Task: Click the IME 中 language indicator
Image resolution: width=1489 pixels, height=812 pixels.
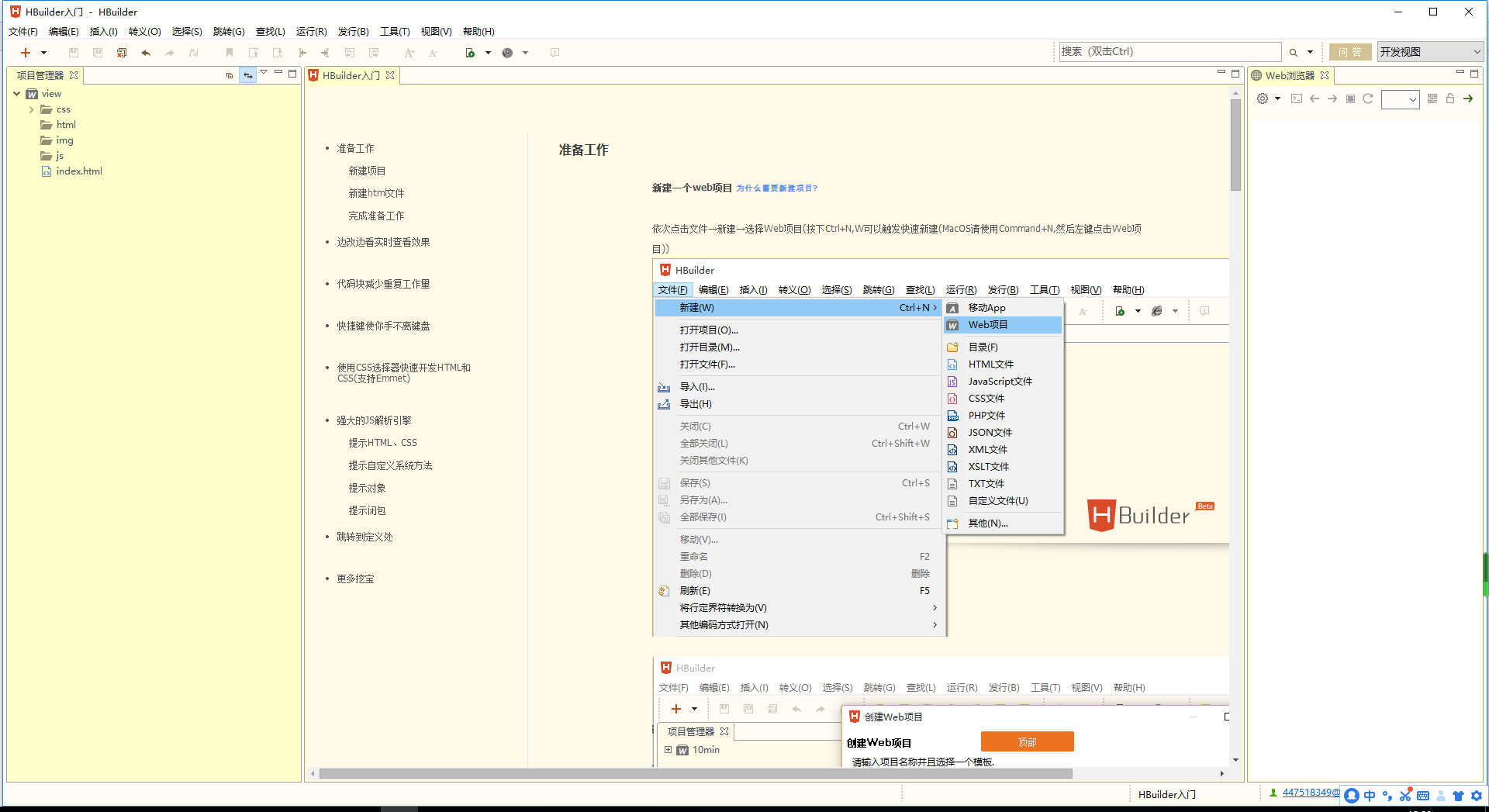Action: (1370, 796)
